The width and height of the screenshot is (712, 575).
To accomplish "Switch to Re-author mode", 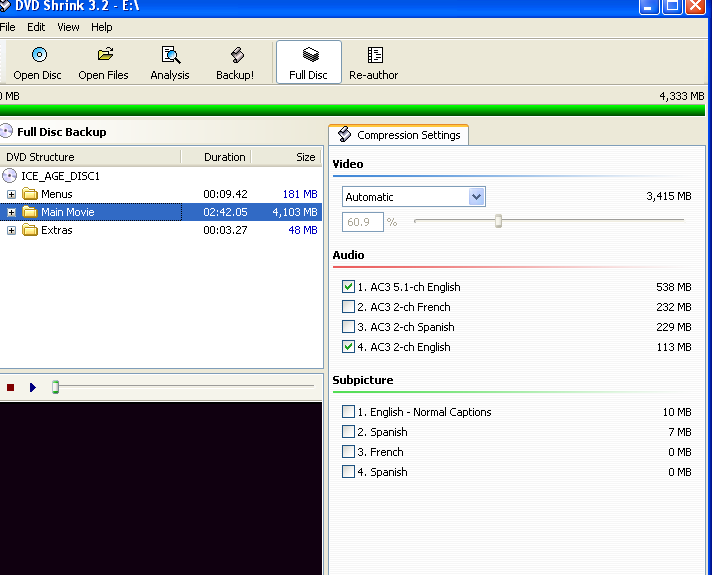I will pos(374,62).
